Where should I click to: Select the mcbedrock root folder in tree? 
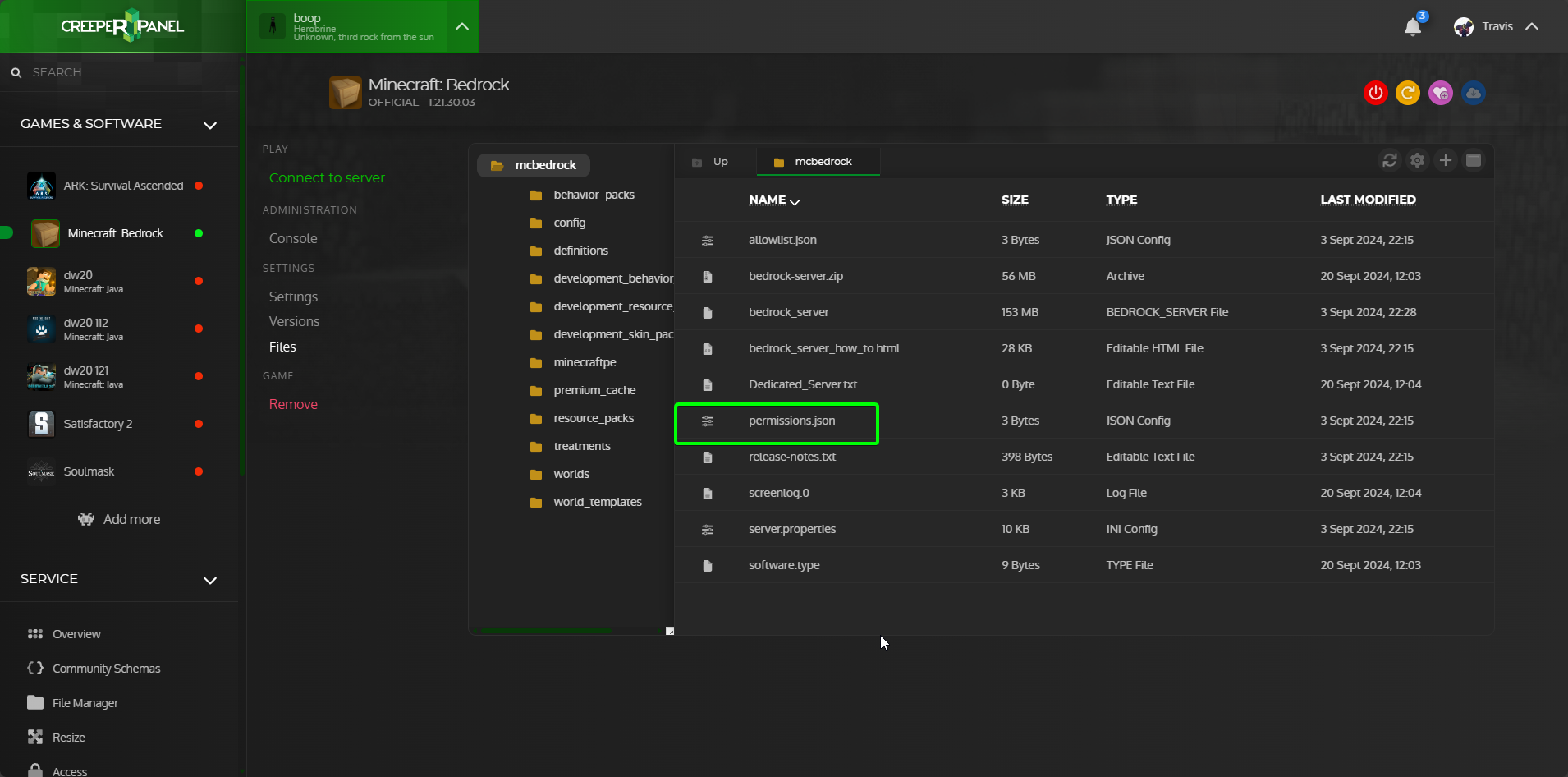(x=534, y=165)
